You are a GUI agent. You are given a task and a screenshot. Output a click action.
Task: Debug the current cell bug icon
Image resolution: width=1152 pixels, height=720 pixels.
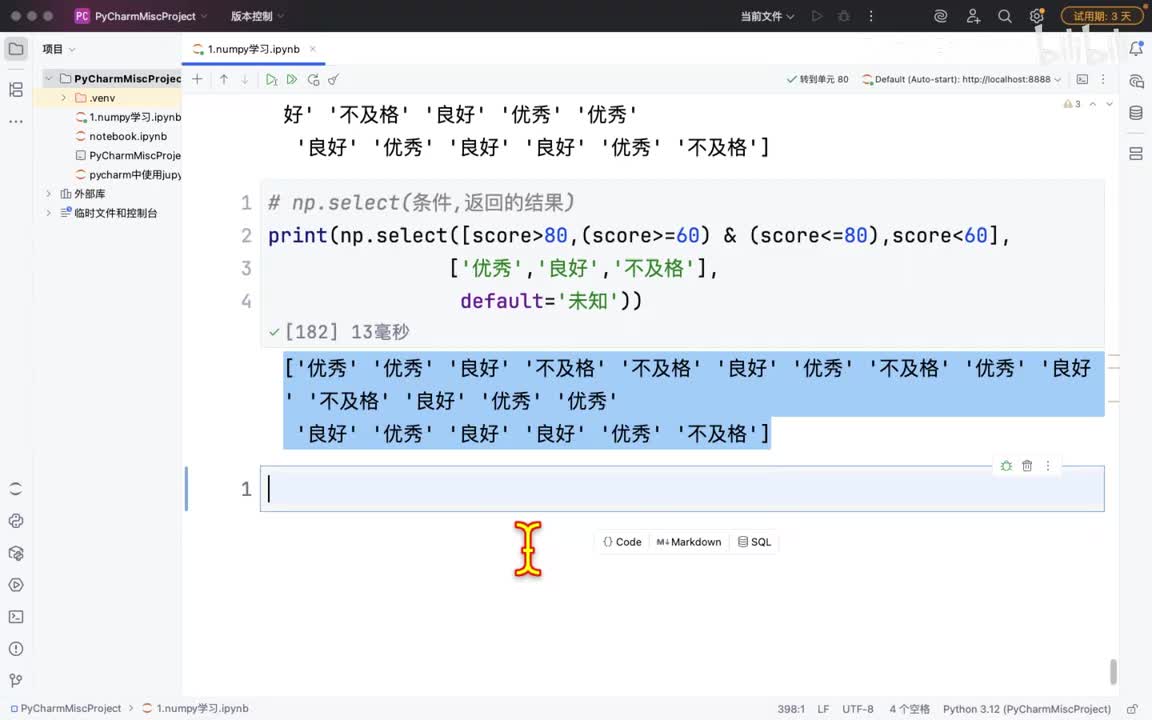[1007, 466]
